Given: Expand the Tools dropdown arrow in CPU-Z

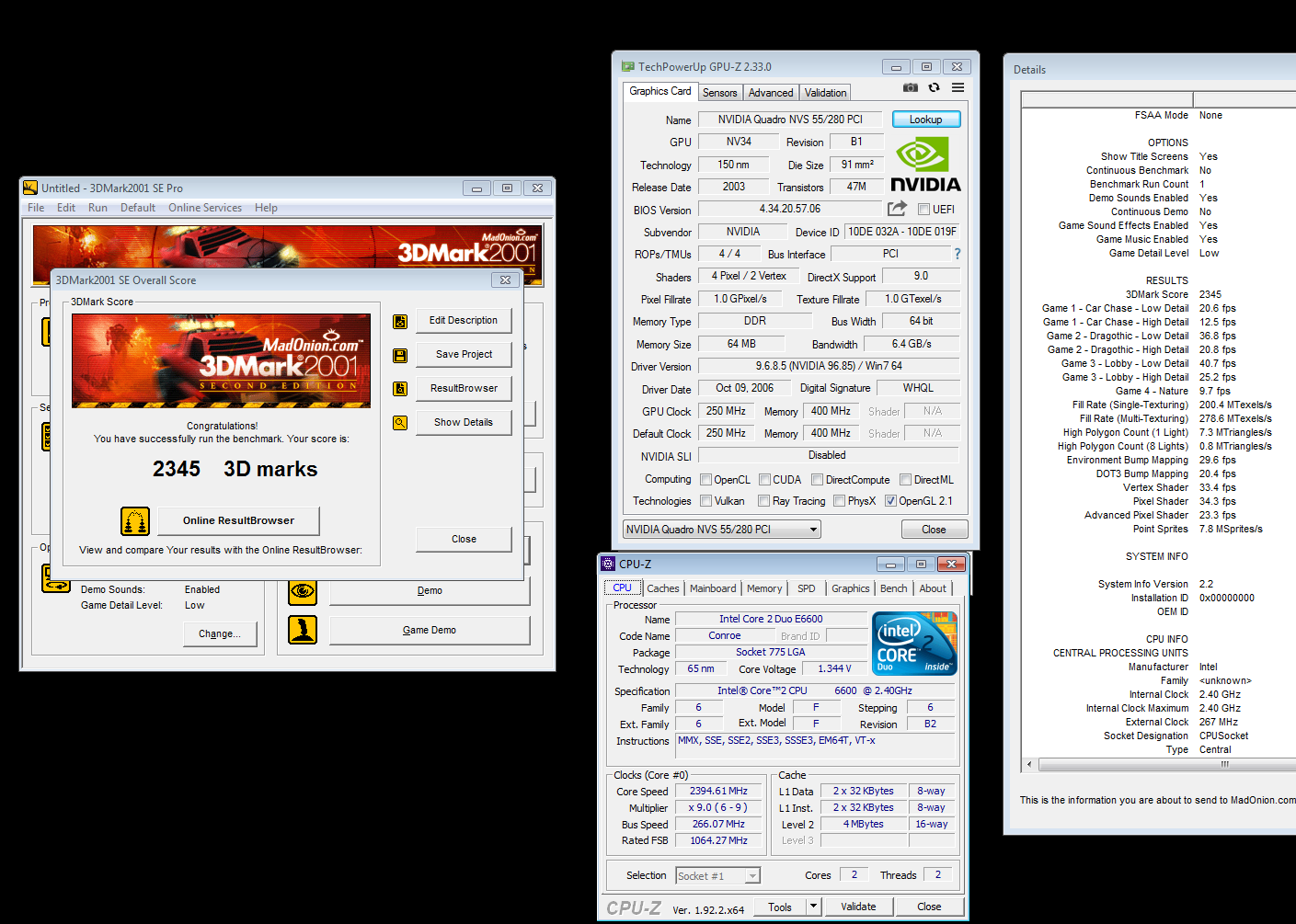Looking at the screenshot, I should pyautogui.click(x=813, y=907).
